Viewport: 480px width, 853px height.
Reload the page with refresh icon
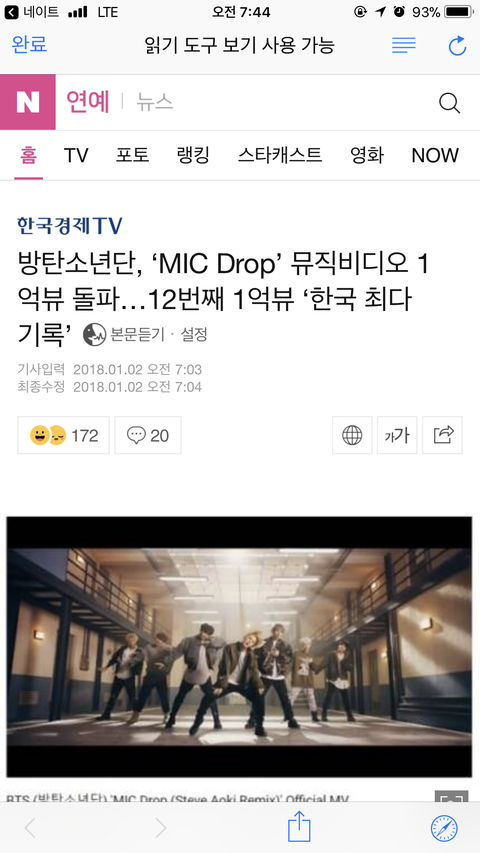pyautogui.click(x=457, y=46)
